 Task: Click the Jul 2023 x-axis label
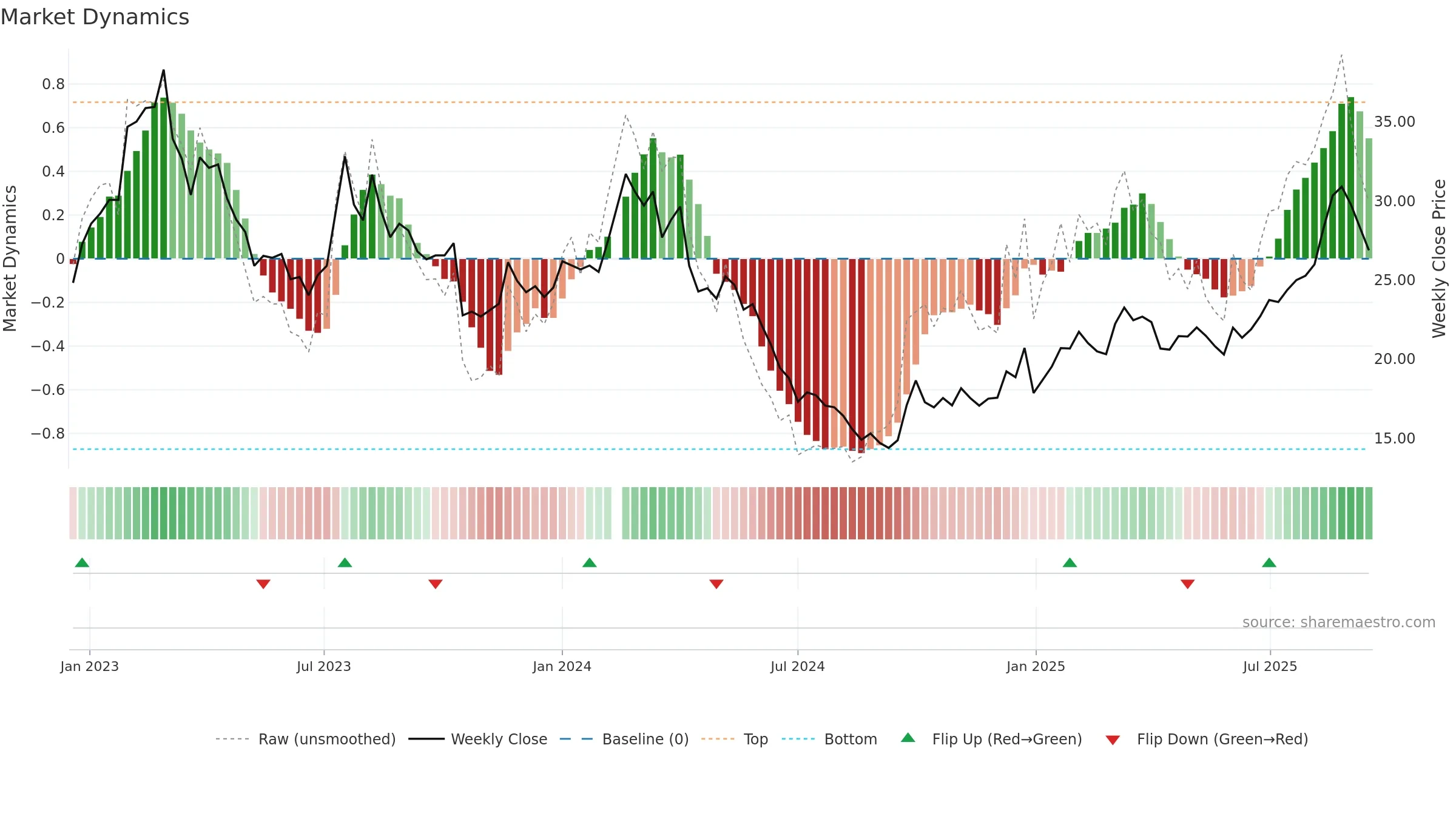[324, 666]
